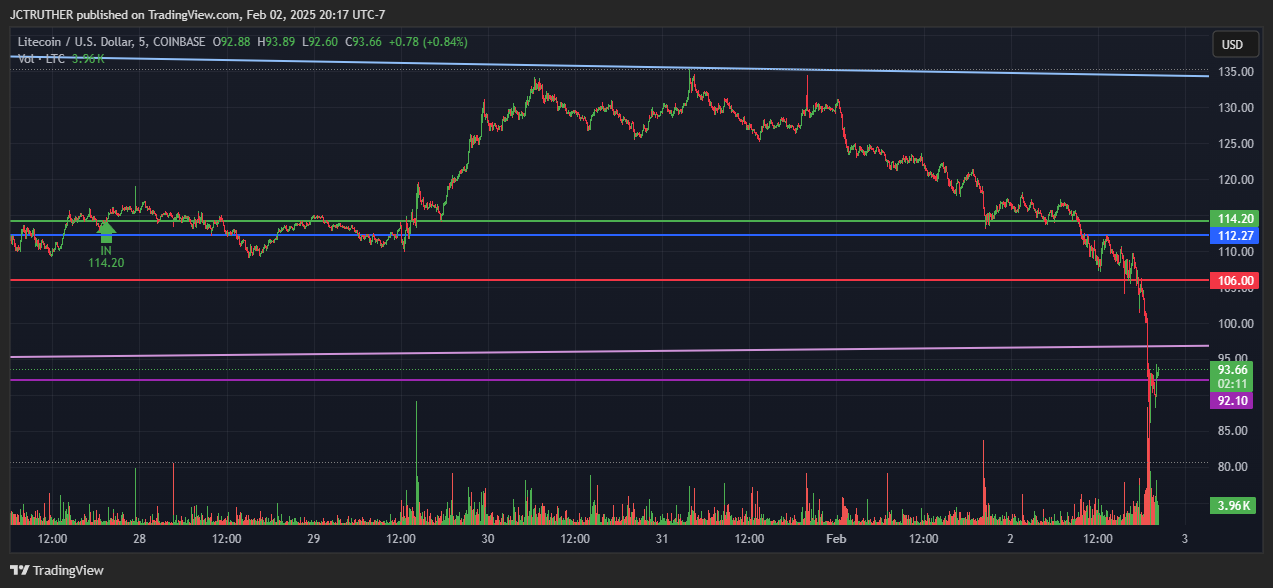Image resolution: width=1273 pixels, height=588 pixels.
Task: Click the 29 date label on time axis
Action: [x=314, y=539]
